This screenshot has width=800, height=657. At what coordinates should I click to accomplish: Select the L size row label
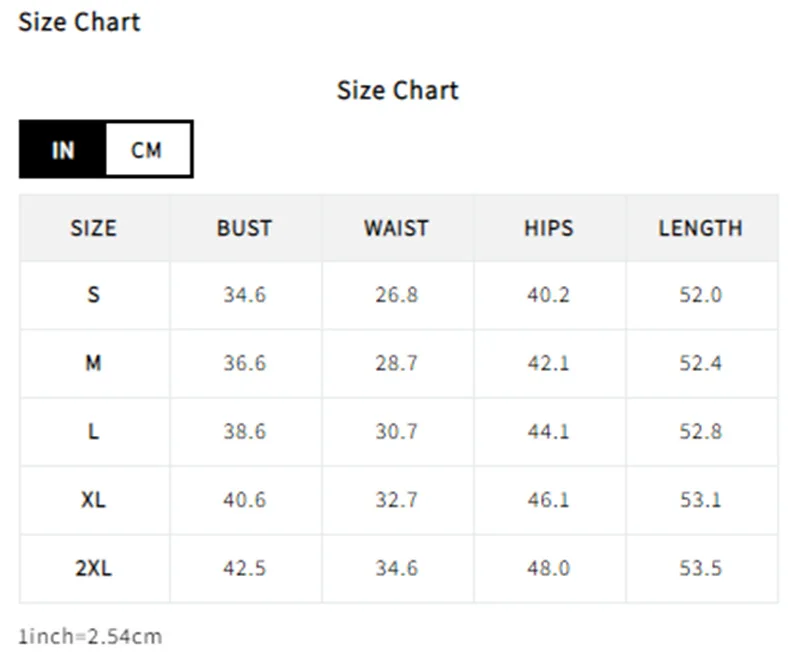(93, 432)
